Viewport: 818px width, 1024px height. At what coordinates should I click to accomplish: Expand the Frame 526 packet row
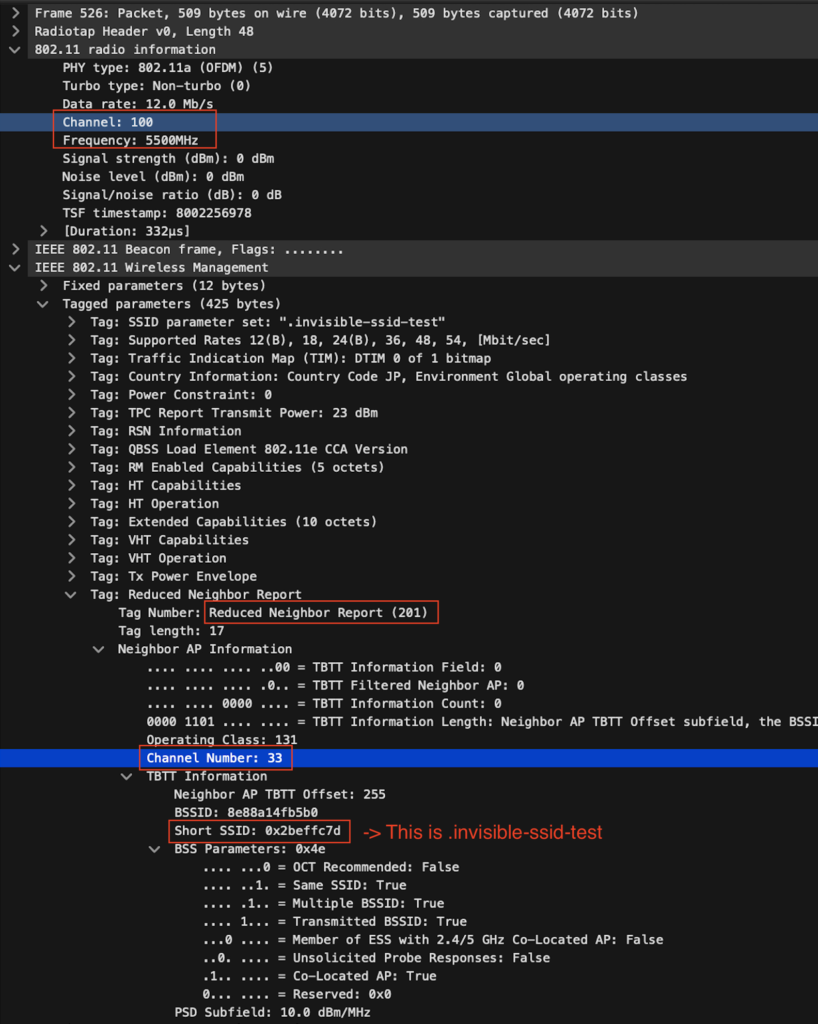pyautogui.click(x=16, y=13)
